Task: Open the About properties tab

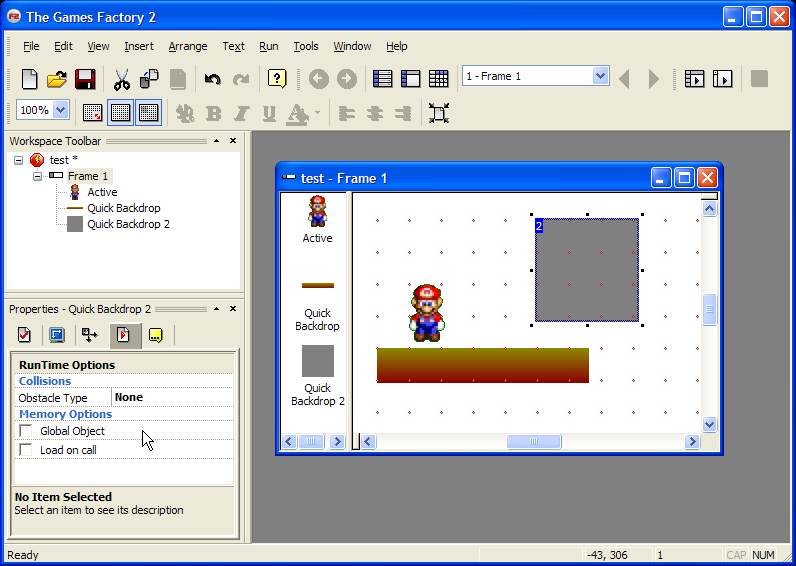Action: pos(156,335)
